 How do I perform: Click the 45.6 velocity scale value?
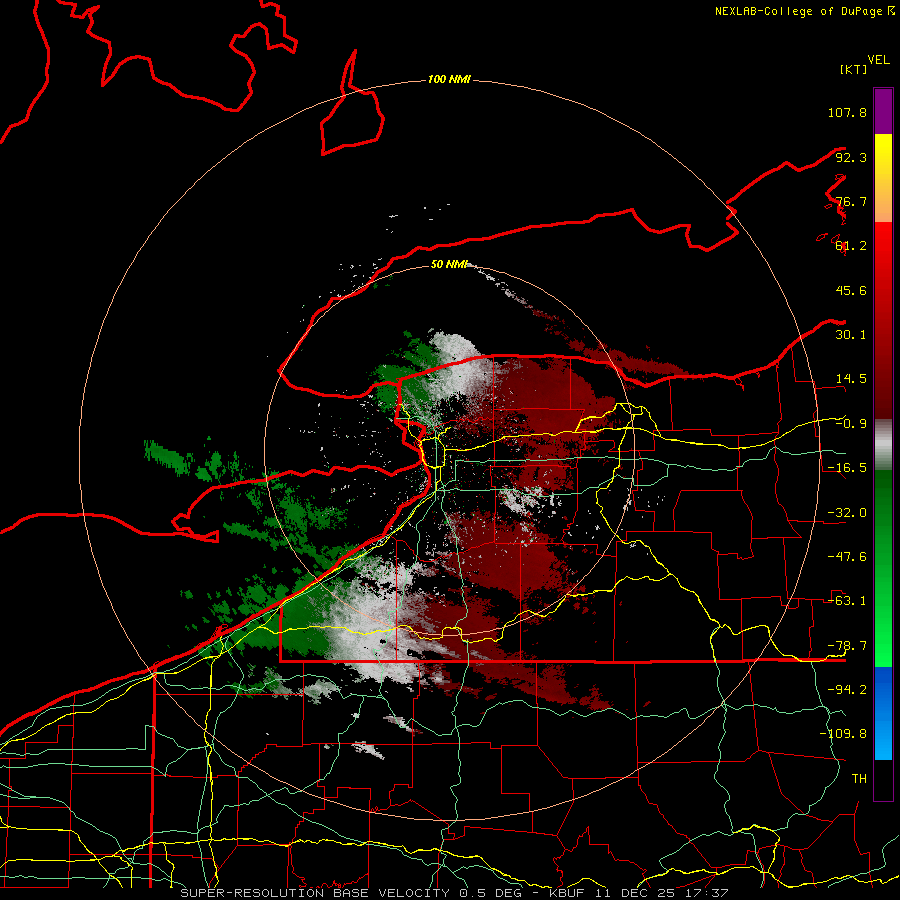point(851,290)
